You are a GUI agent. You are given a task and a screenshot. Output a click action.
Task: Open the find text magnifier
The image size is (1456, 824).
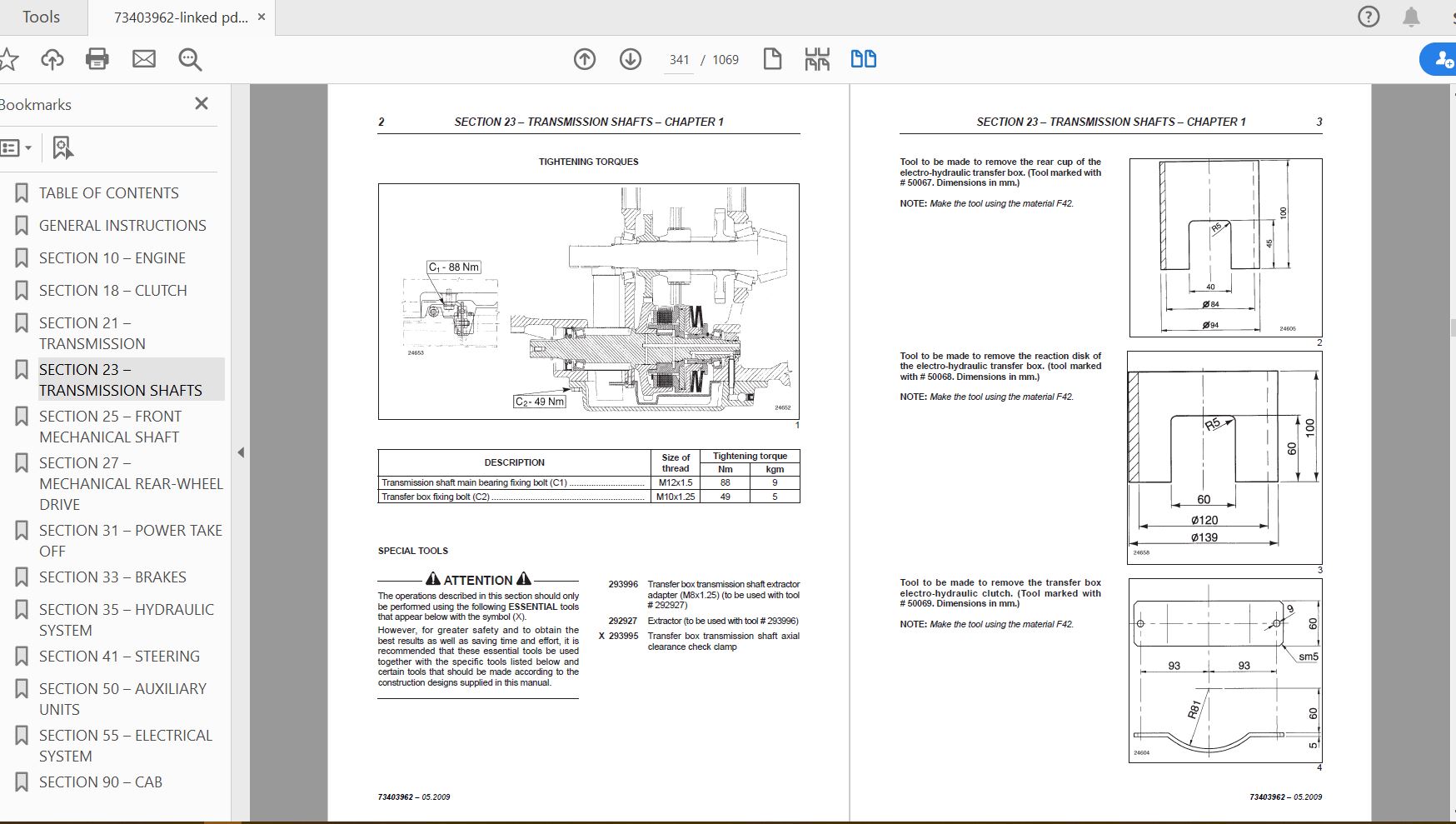(190, 59)
